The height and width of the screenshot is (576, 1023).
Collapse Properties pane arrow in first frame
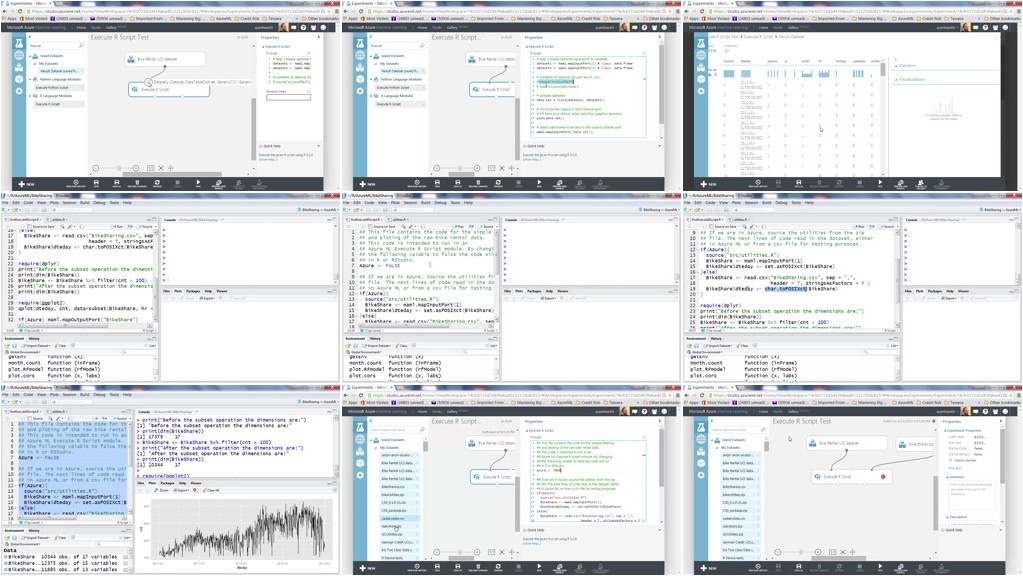pyautogui.click(x=318, y=37)
